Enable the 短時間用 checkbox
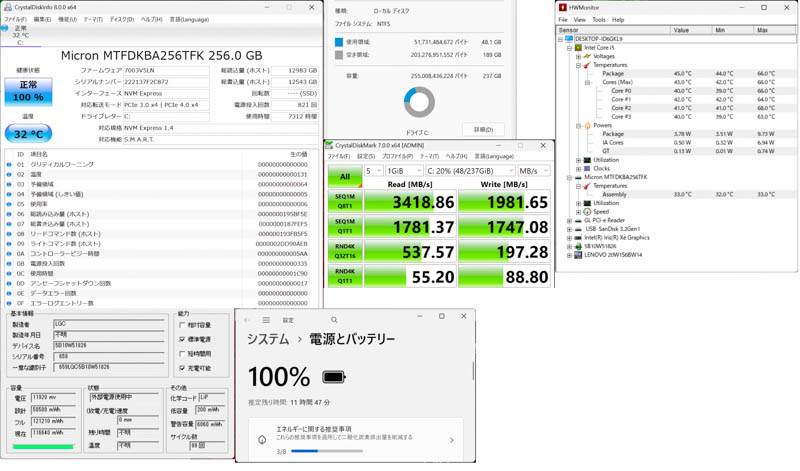 183,354
